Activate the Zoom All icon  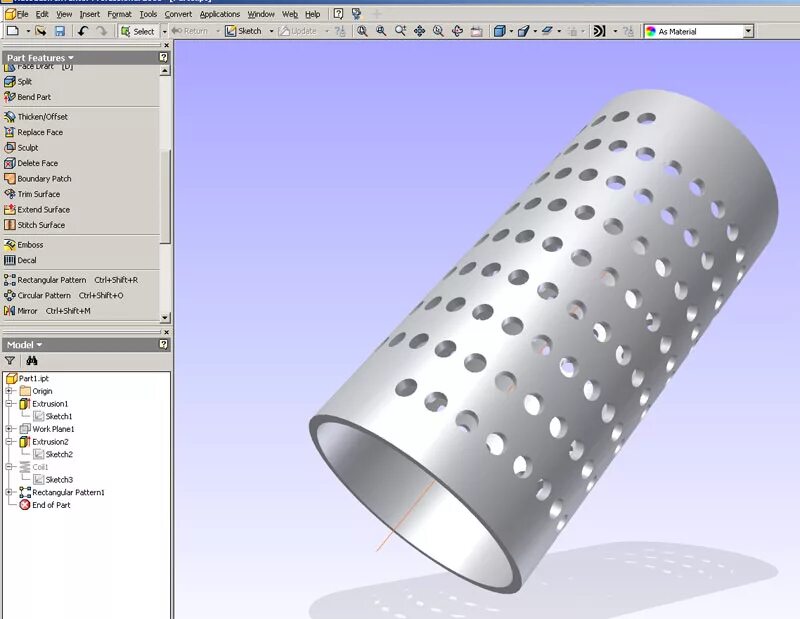pyautogui.click(x=362, y=31)
